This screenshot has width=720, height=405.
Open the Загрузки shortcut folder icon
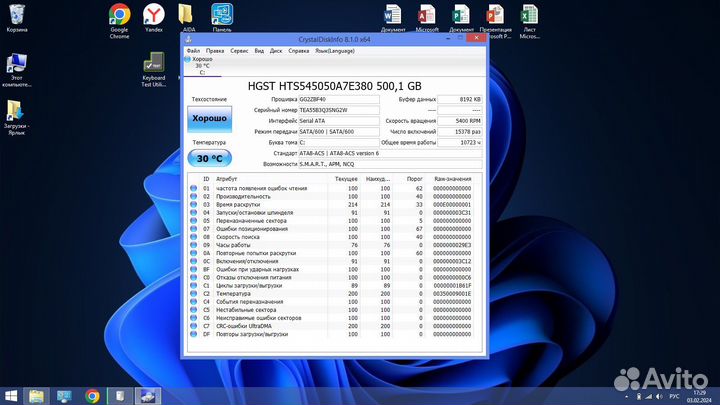(17, 118)
